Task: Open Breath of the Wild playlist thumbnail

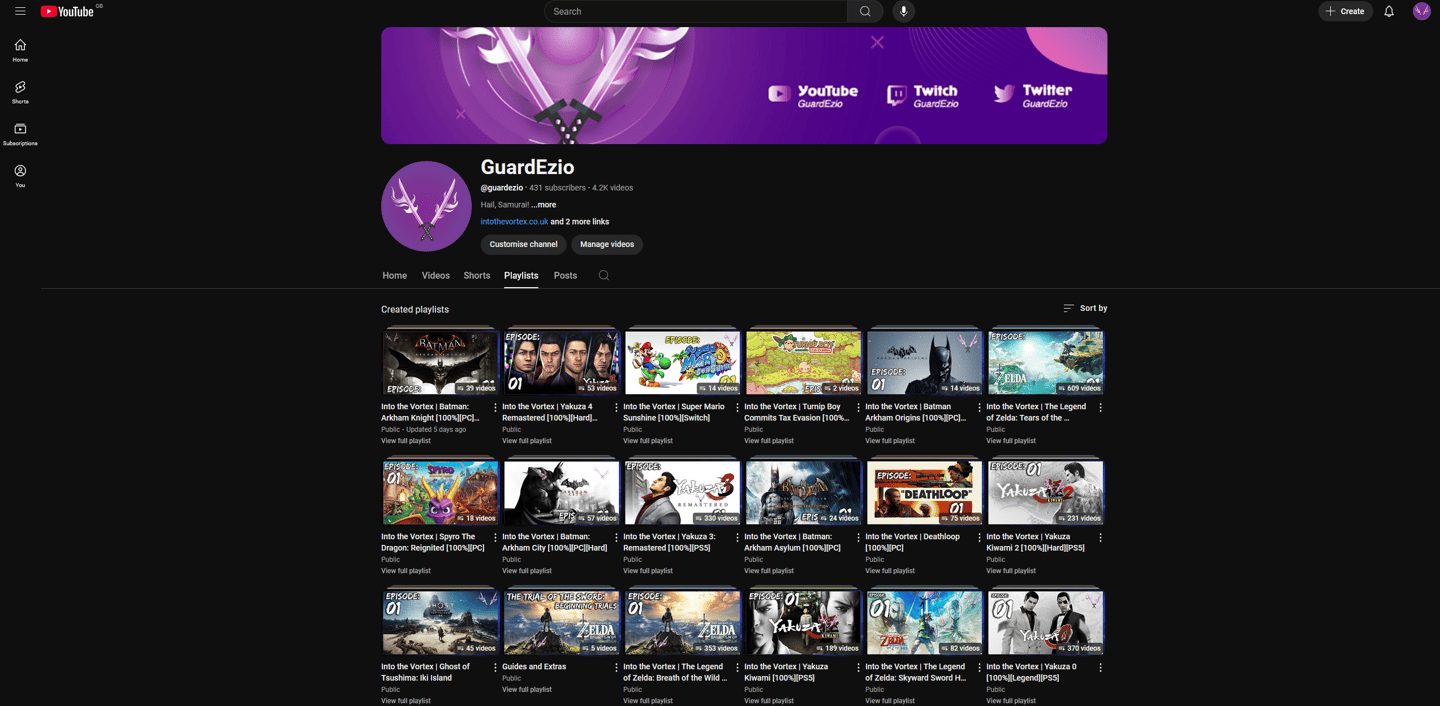Action: (682, 622)
